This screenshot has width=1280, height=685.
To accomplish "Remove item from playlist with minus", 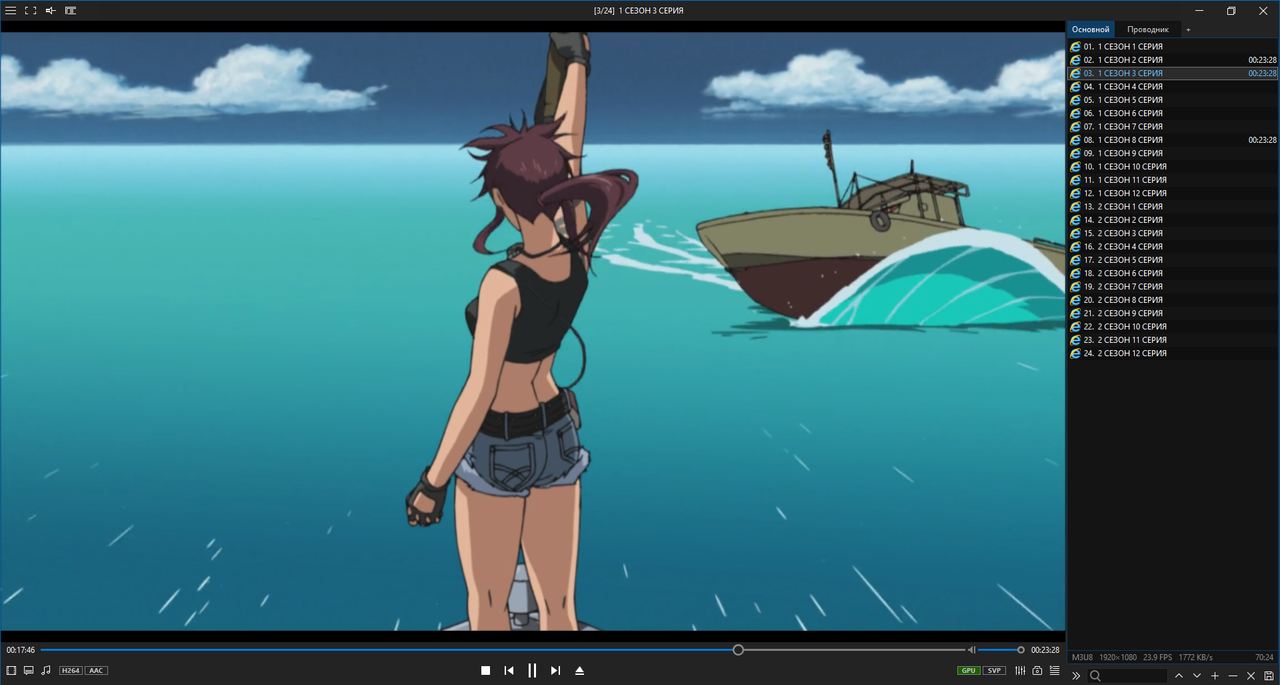I will tap(1233, 676).
